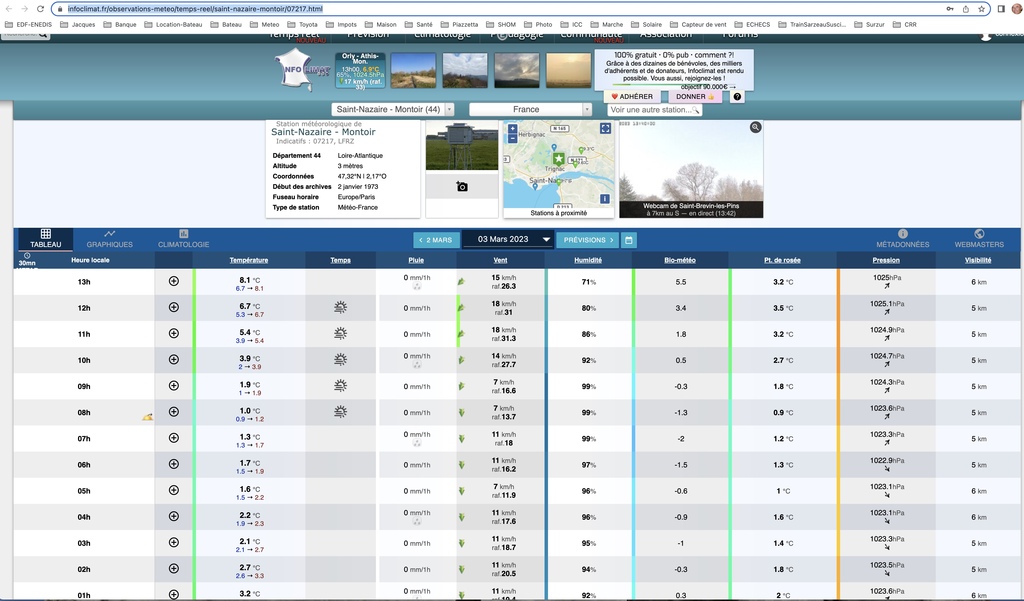1024x601 pixels.
Task: Click the Donner button
Action: pyautogui.click(x=695, y=97)
